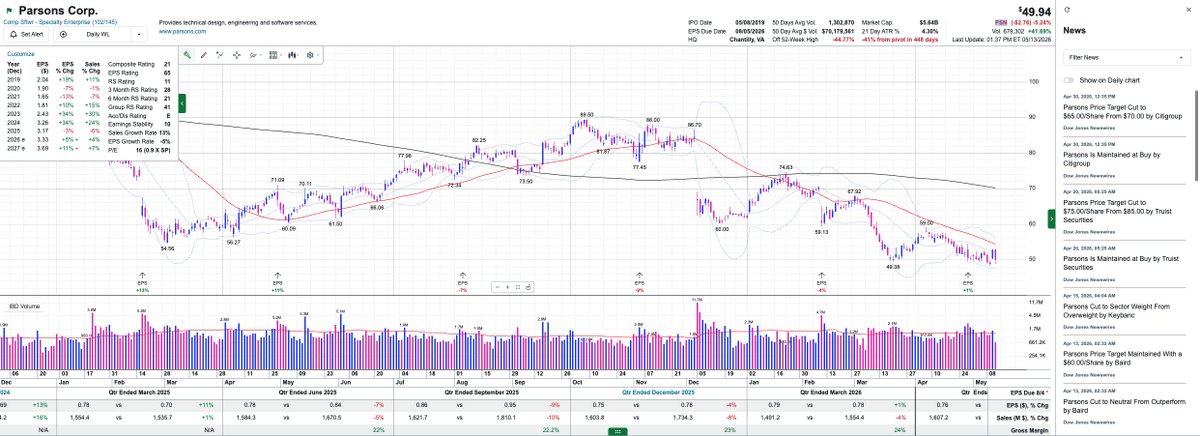This screenshot has width=1200, height=436.
Task: Expand the right panel green arrow handle
Action: click(1051, 219)
